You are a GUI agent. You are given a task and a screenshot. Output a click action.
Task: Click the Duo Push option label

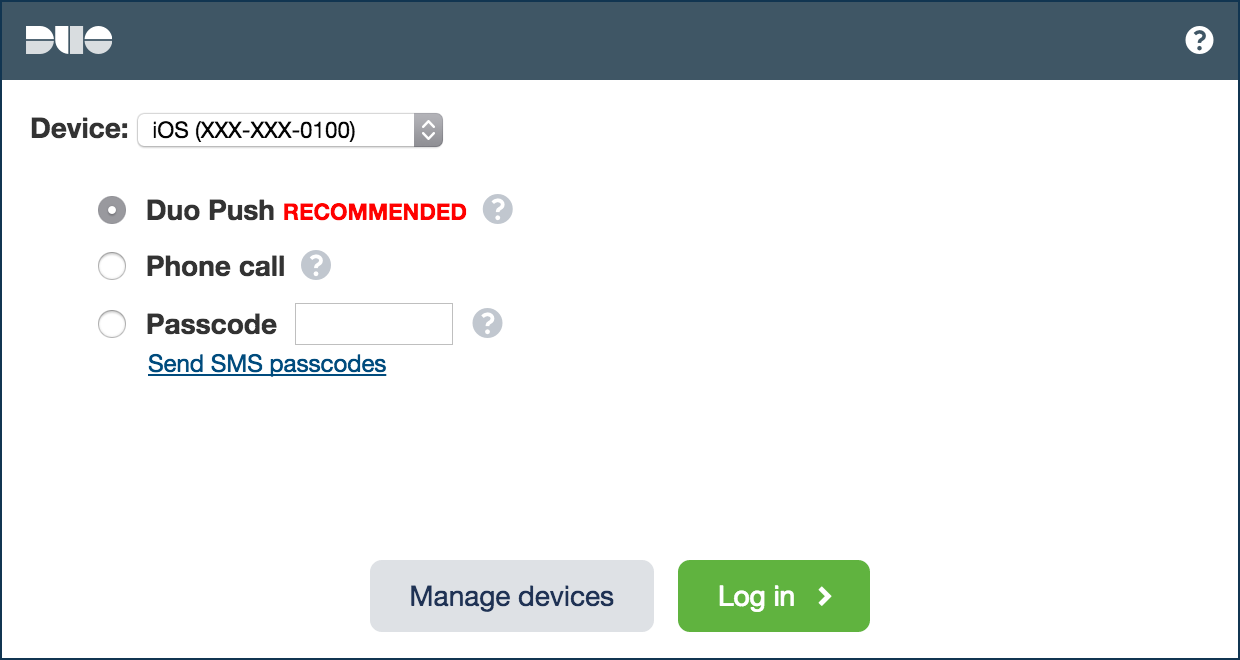210,210
